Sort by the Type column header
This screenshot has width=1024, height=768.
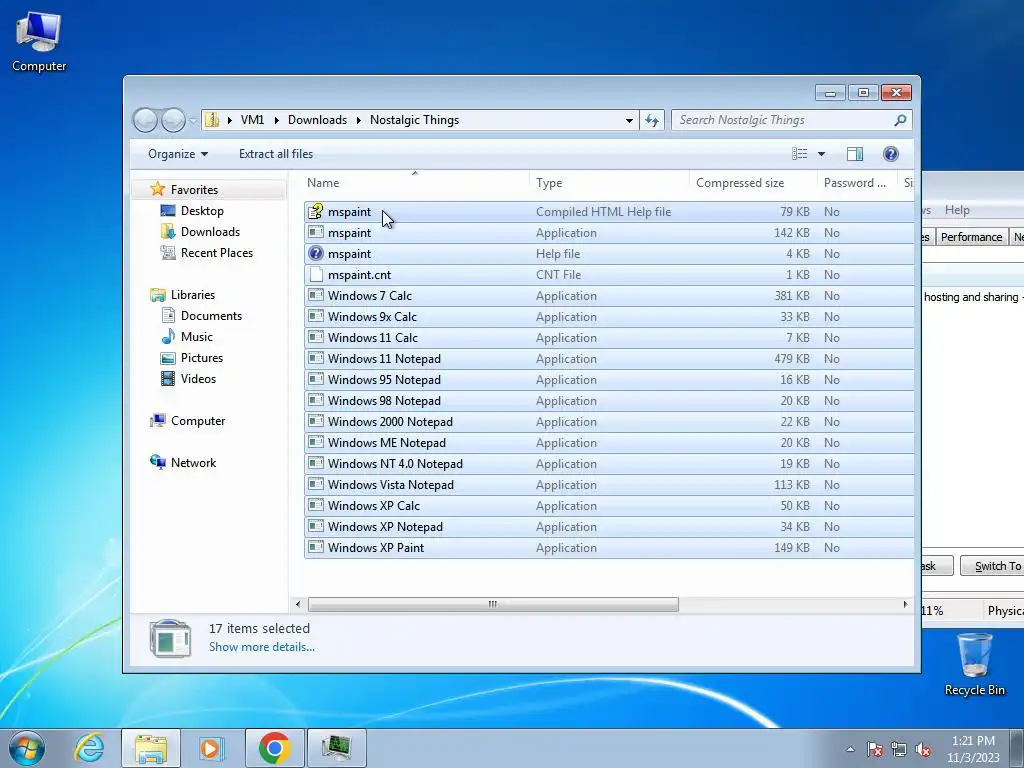coord(609,183)
